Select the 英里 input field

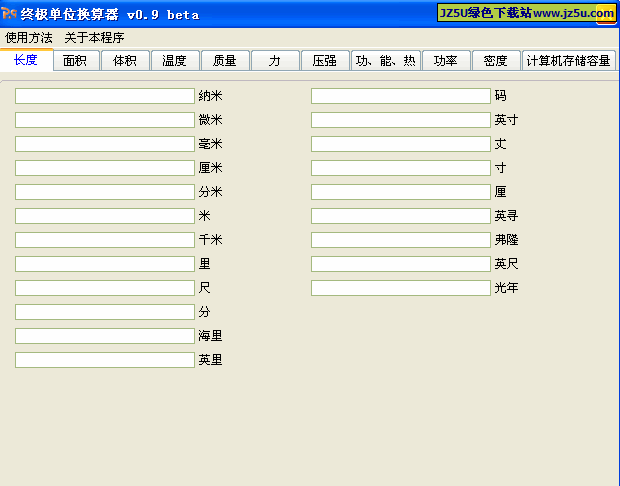tap(105, 360)
